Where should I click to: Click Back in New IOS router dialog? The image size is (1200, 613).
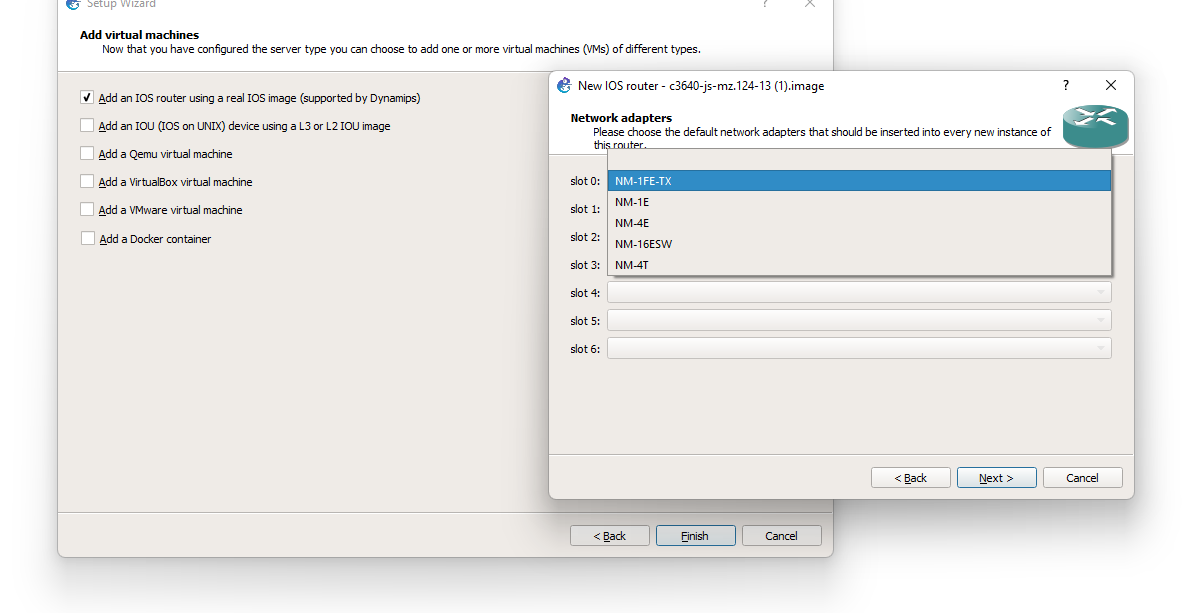[x=911, y=478]
